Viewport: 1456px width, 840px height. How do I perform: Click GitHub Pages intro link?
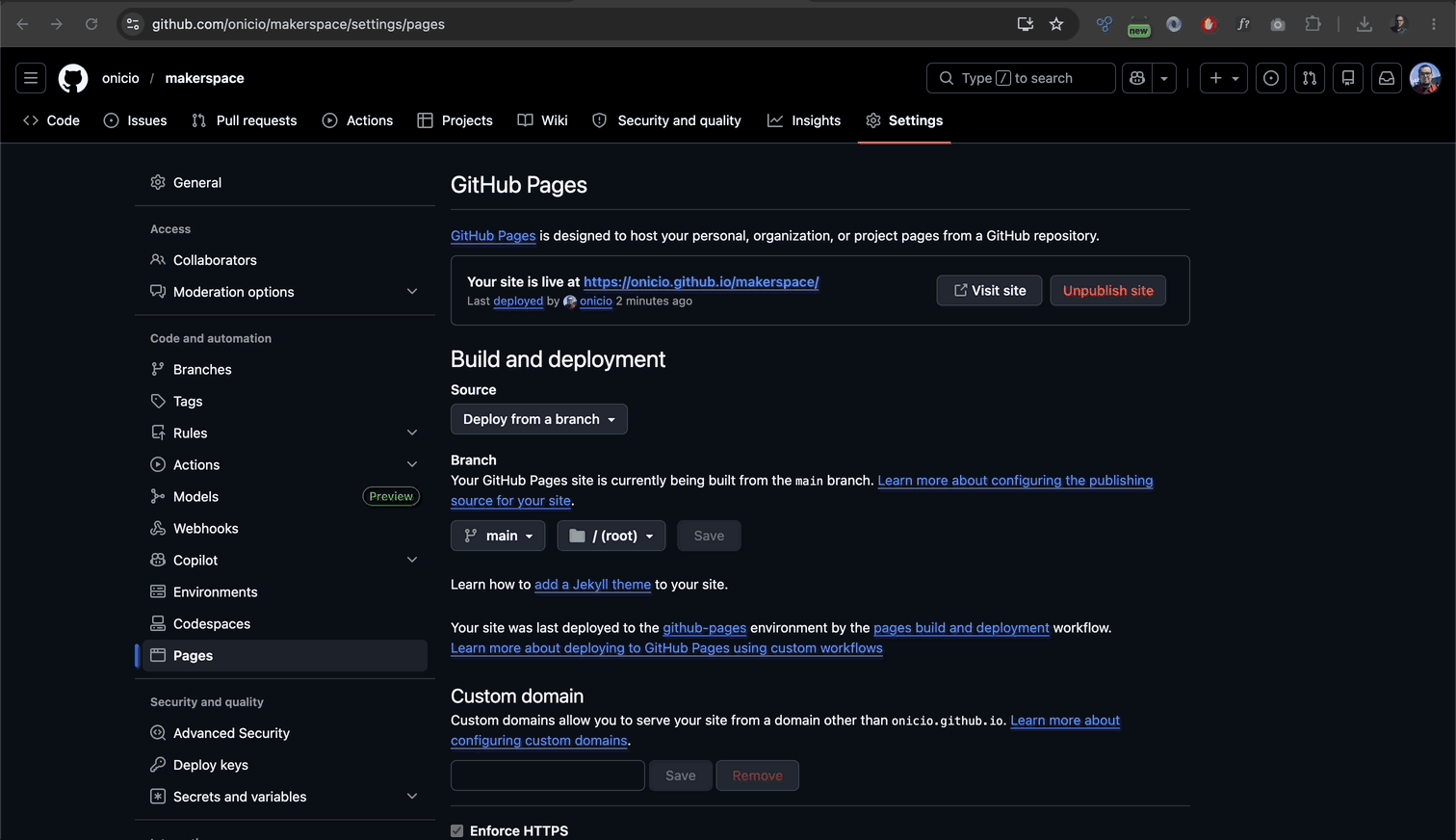[x=493, y=235]
